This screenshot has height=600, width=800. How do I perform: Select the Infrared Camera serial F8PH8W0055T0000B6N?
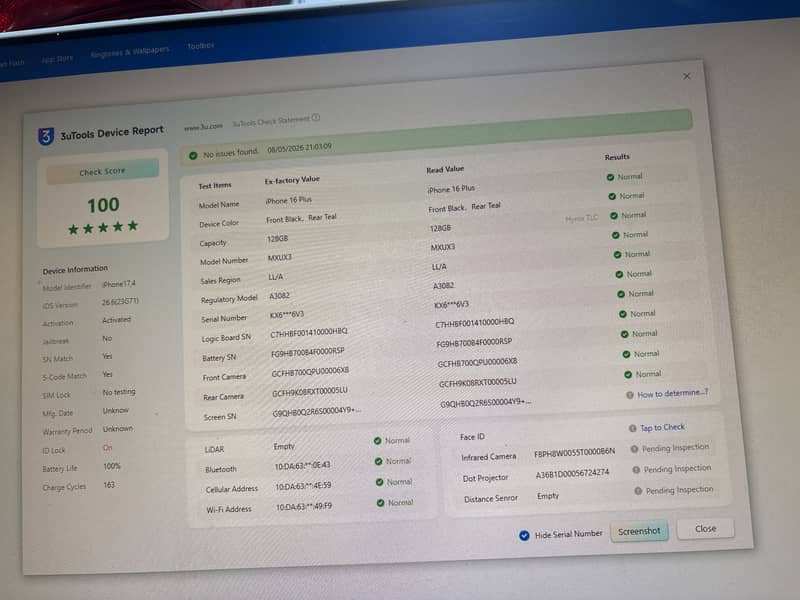click(574, 452)
